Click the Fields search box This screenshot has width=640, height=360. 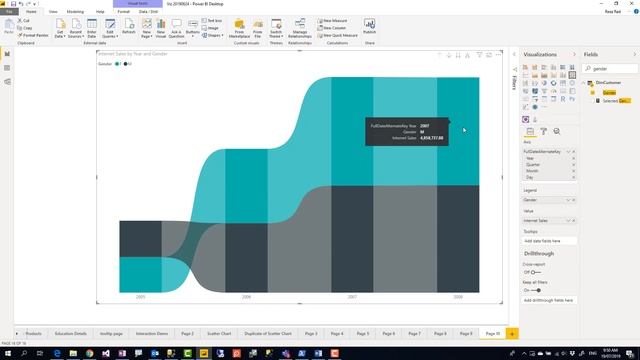(x=610, y=69)
